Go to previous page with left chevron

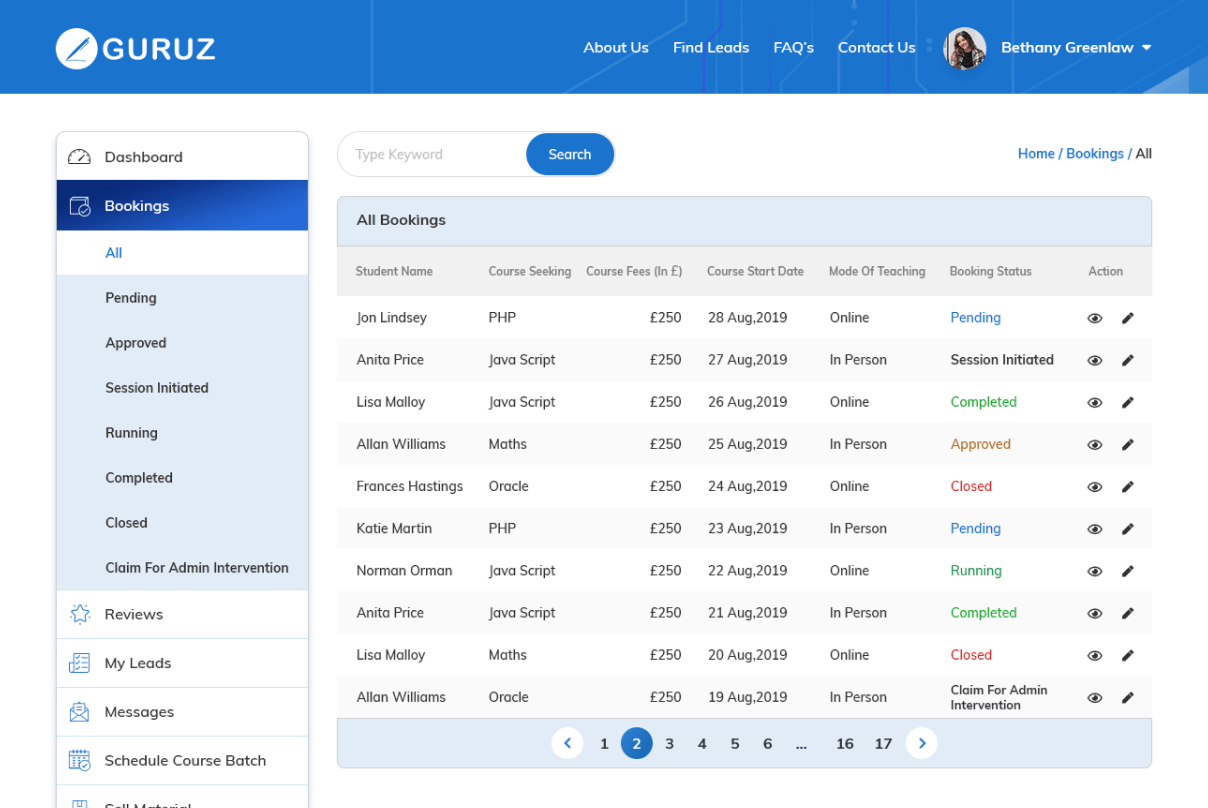point(567,743)
